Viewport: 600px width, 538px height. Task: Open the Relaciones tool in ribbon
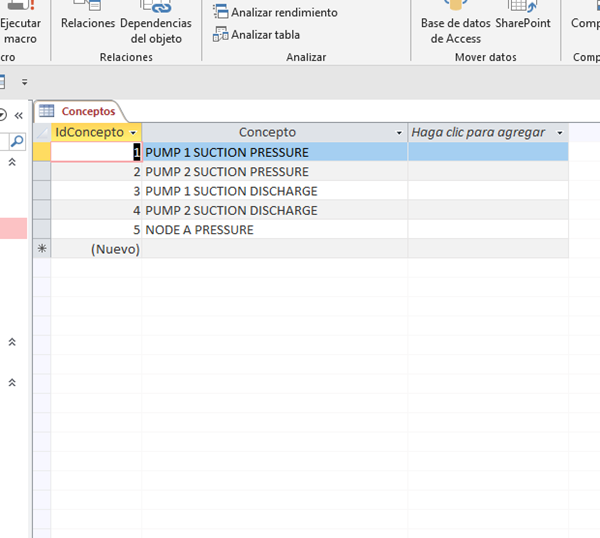(x=88, y=15)
